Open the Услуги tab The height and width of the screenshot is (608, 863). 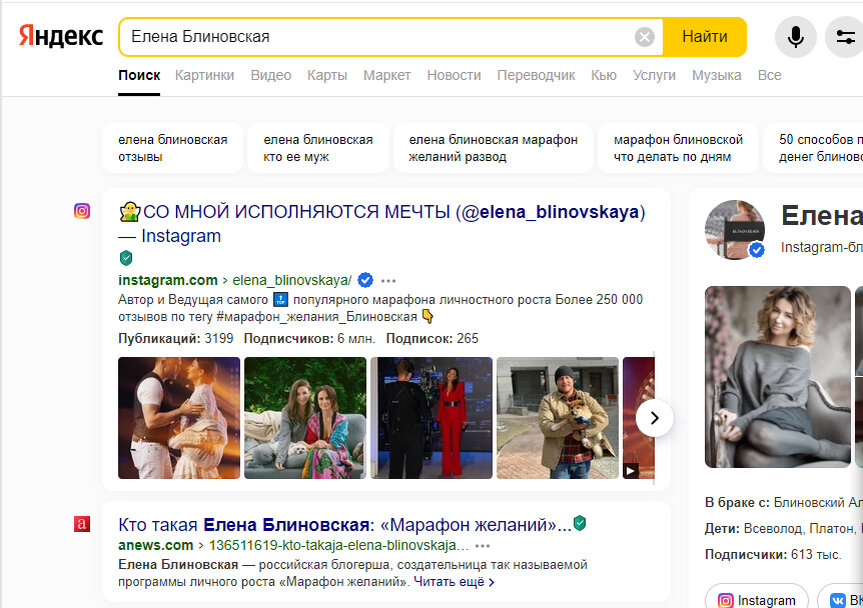coord(654,75)
